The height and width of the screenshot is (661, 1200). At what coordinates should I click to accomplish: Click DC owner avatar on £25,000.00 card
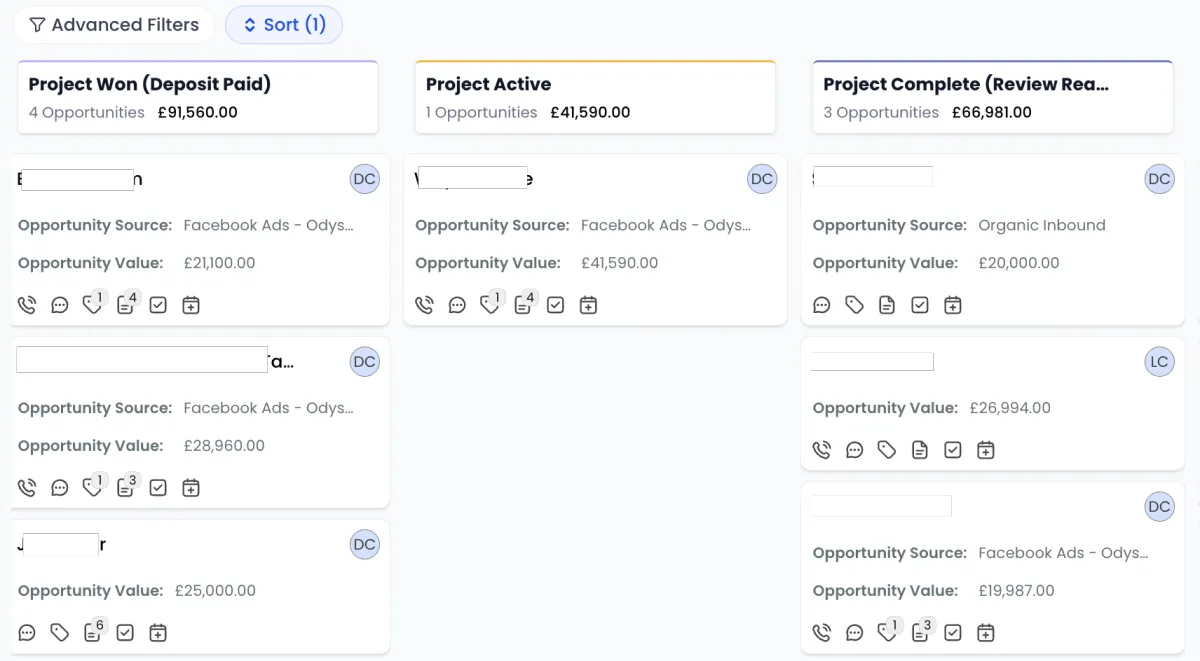tap(364, 545)
